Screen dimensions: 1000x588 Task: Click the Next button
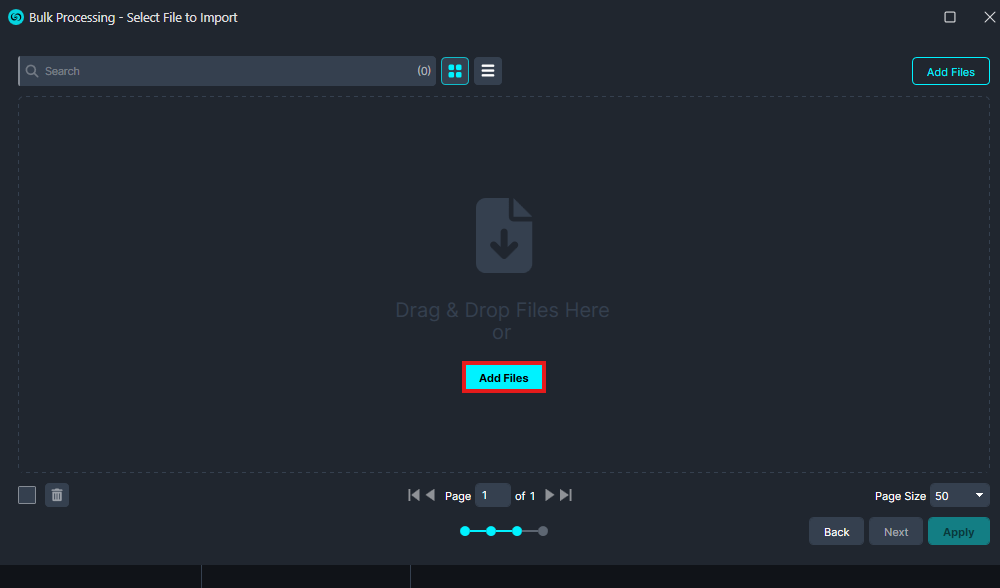click(x=896, y=532)
